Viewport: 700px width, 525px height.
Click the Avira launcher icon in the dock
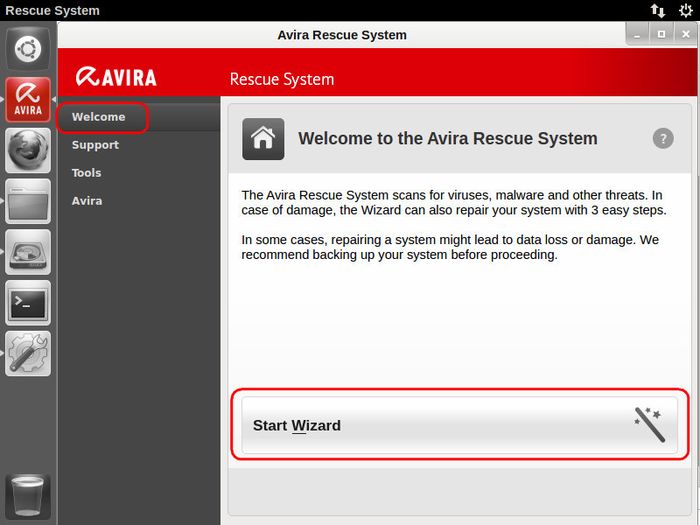pos(28,100)
